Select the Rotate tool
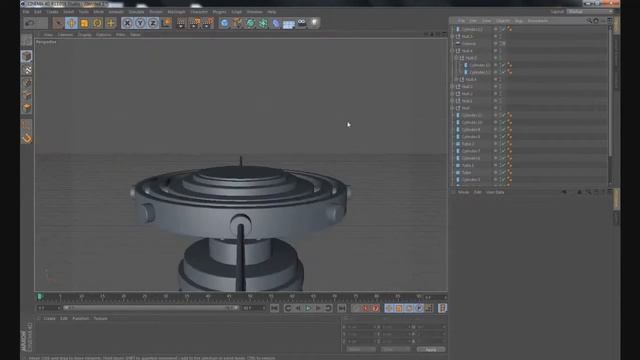The width and height of the screenshot is (640, 360). (97, 23)
